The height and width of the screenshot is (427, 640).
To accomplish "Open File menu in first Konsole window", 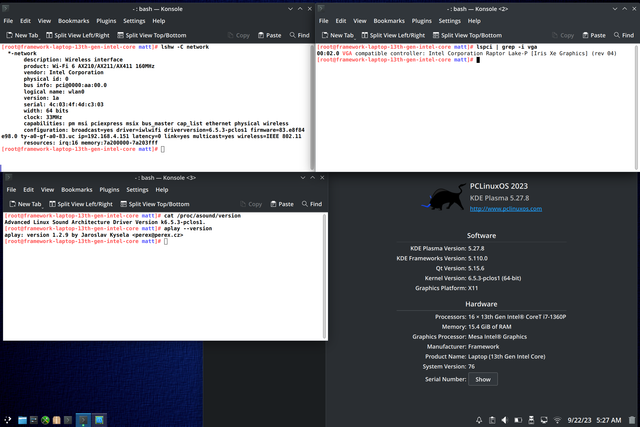I will [x=8, y=21].
